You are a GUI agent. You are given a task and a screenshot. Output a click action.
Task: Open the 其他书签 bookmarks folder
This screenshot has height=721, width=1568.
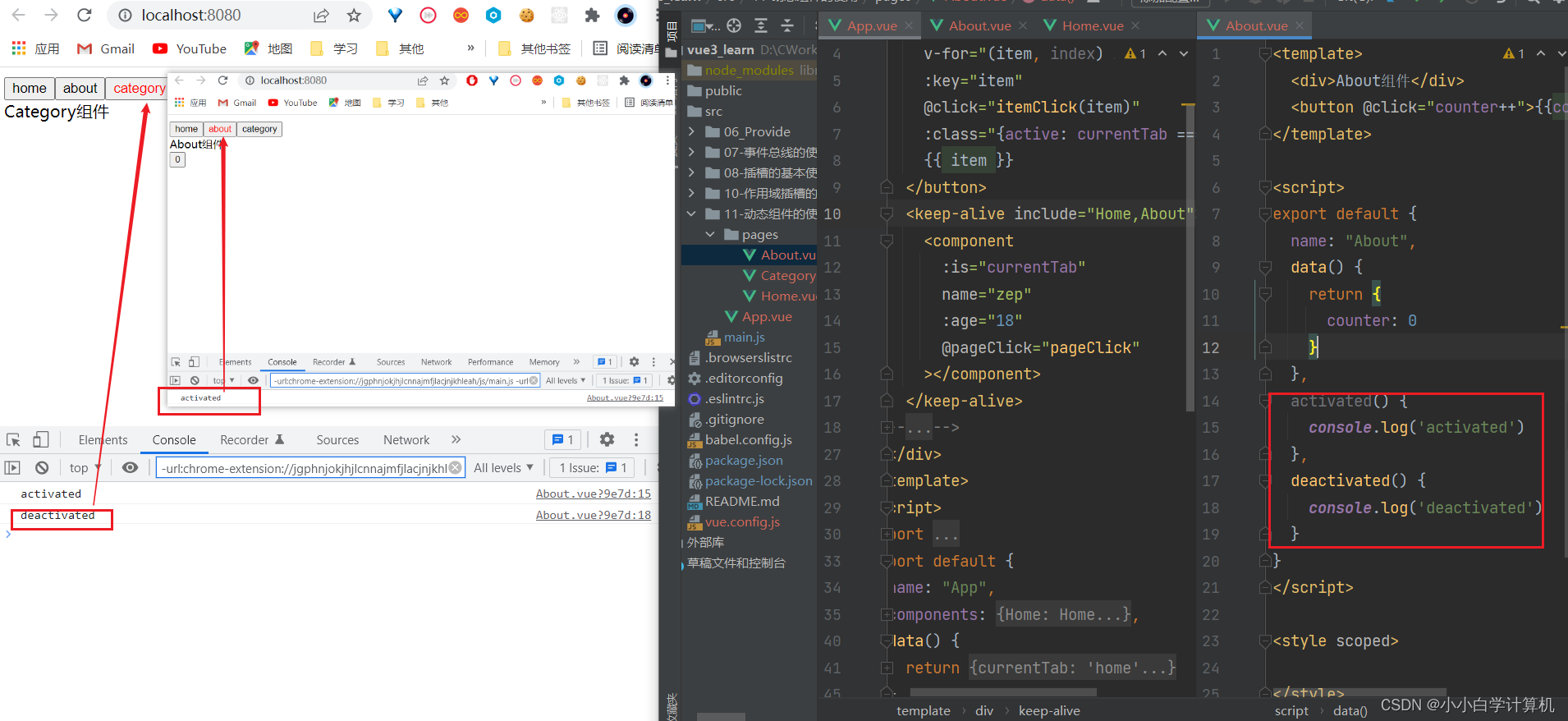(534, 48)
